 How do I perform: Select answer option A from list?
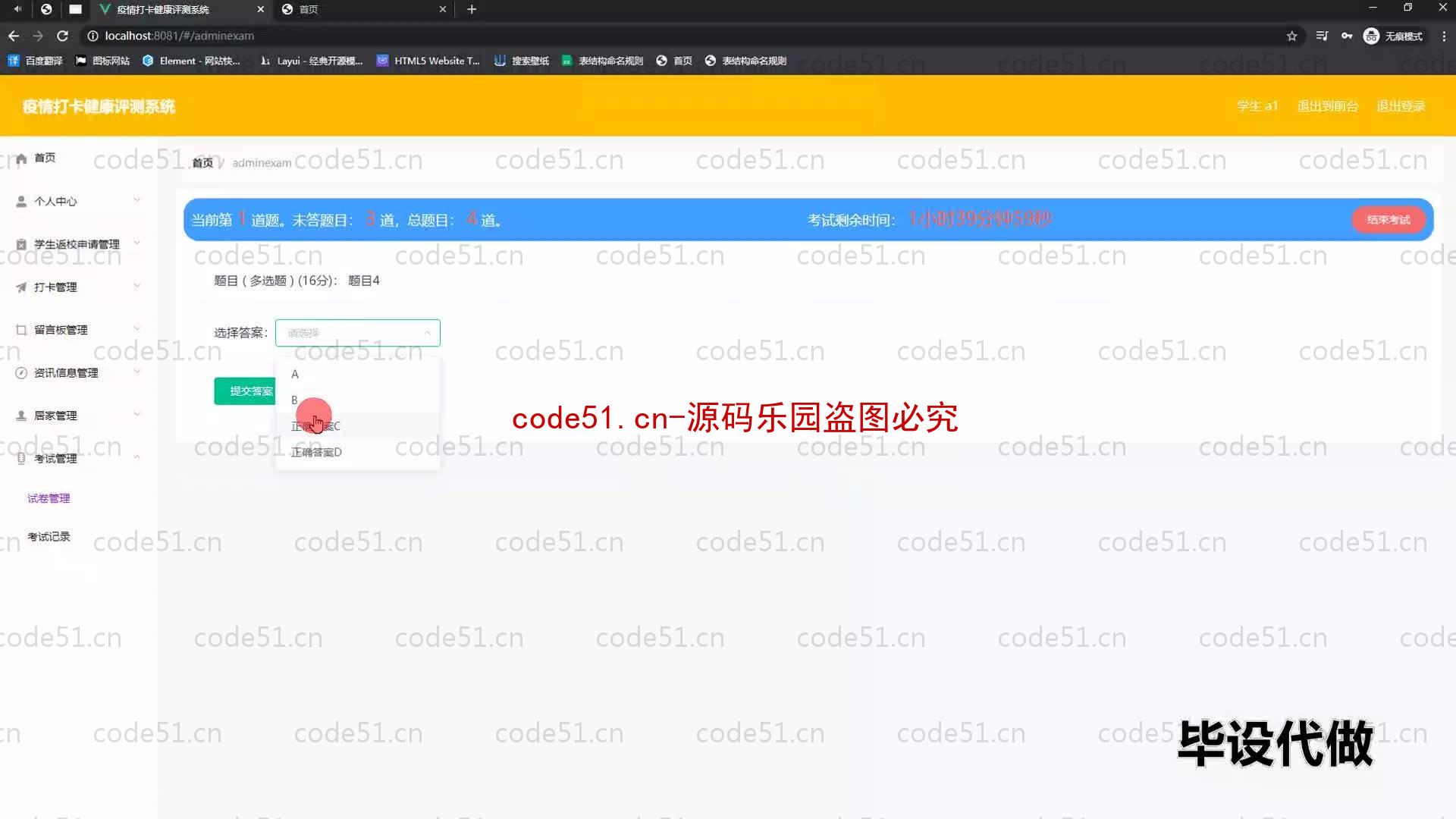click(295, 373)
